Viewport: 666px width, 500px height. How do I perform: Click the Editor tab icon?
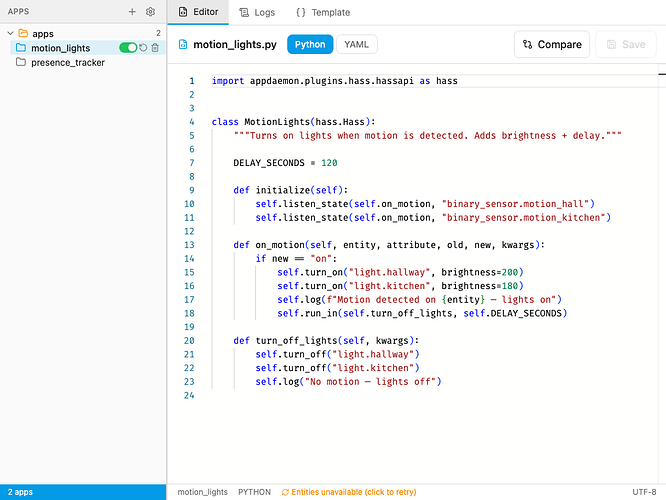183,12
